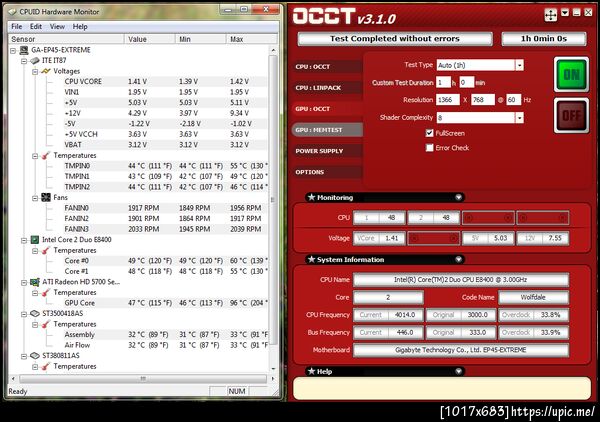This screenshot has height=422, width=600.
Task: Click the ST3500418AS hard drive icon
Action: point(35,313)
